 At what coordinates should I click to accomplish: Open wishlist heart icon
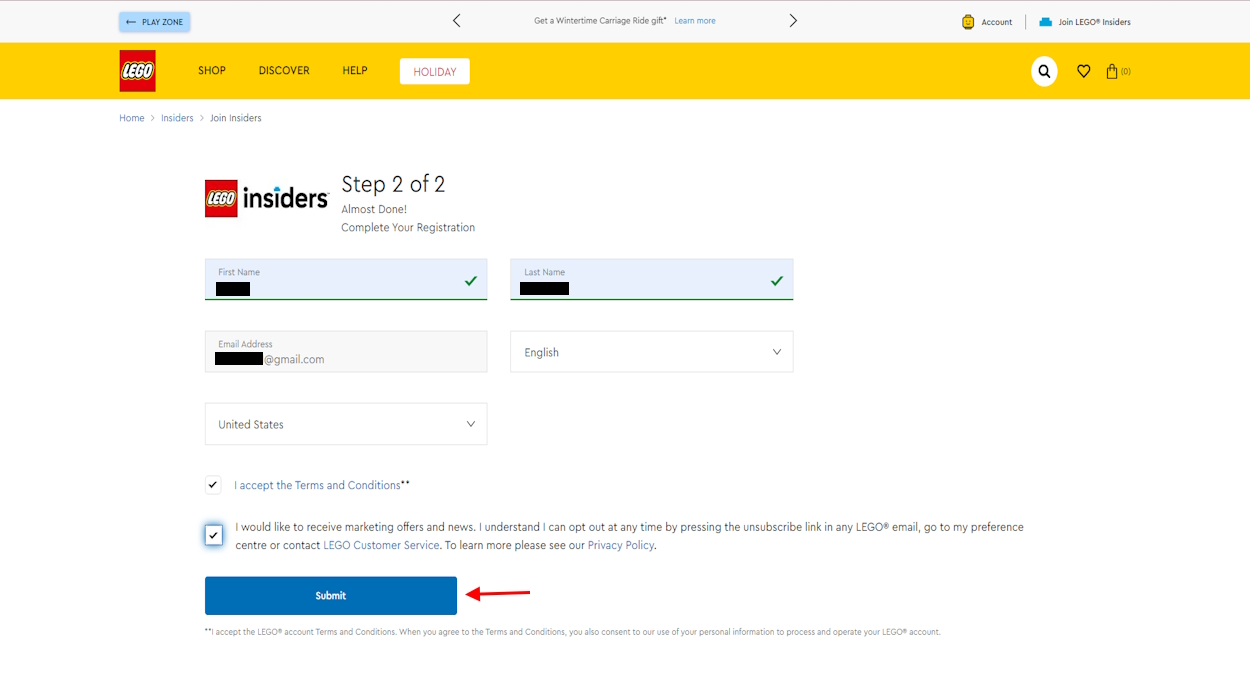[x=1083, y=71]
